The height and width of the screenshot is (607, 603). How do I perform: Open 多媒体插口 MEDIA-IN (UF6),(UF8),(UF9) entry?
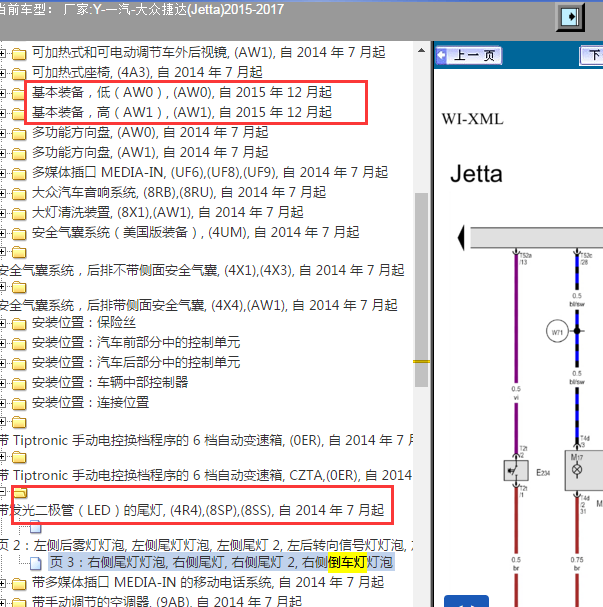(210, 172)
